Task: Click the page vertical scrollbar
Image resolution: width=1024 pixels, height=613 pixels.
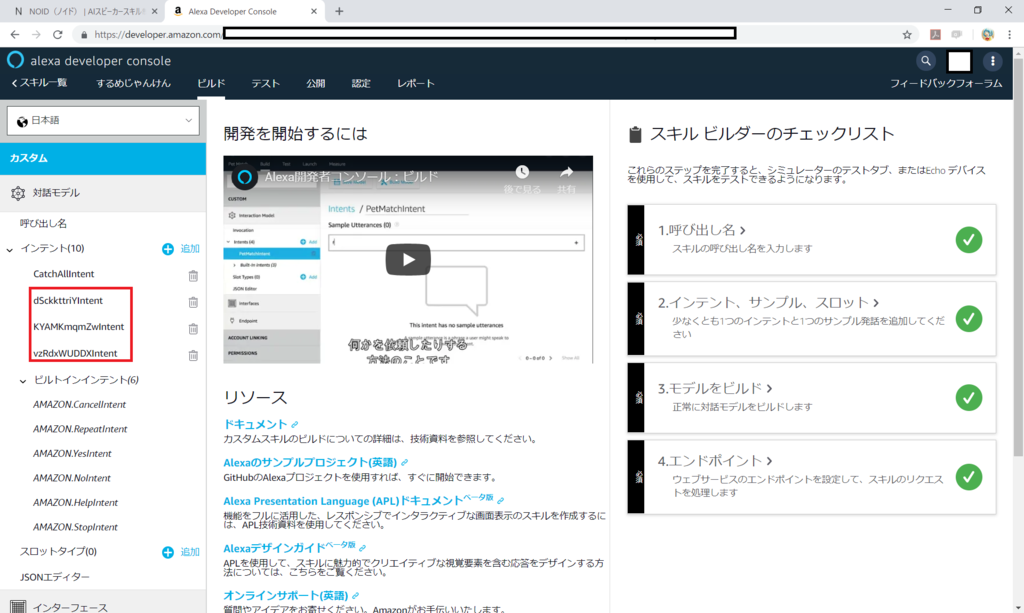Action: (1018, 255)
